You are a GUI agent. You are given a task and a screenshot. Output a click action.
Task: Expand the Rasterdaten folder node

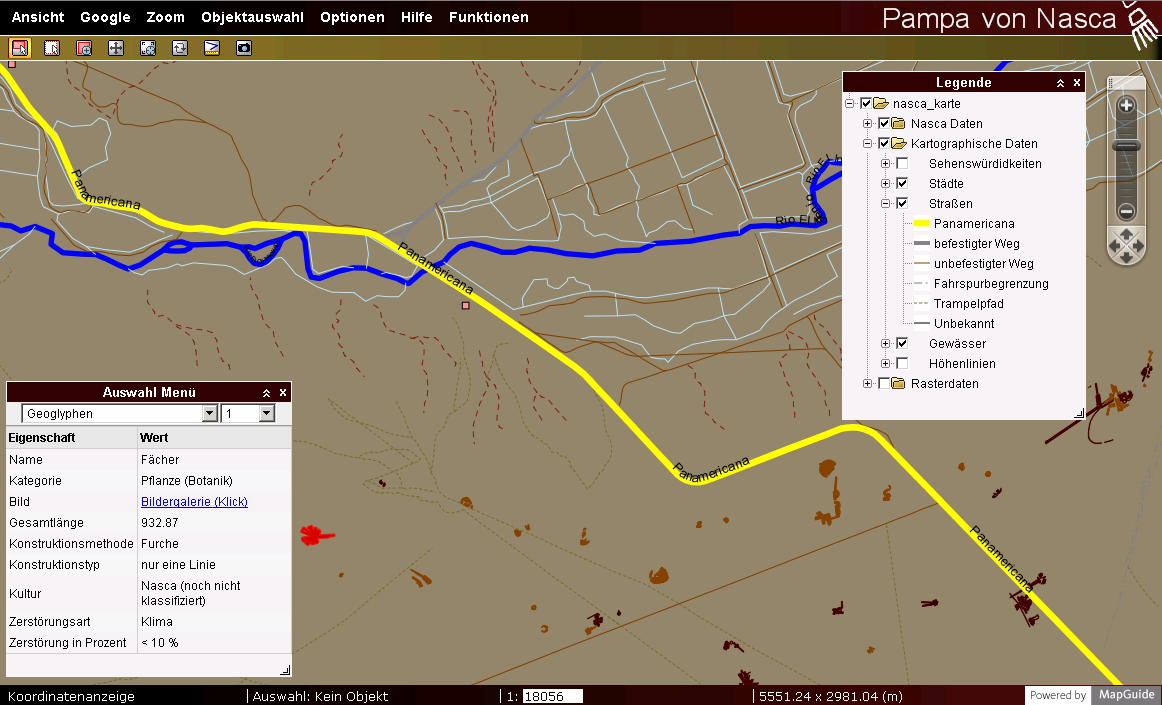(x=867, y=384)
